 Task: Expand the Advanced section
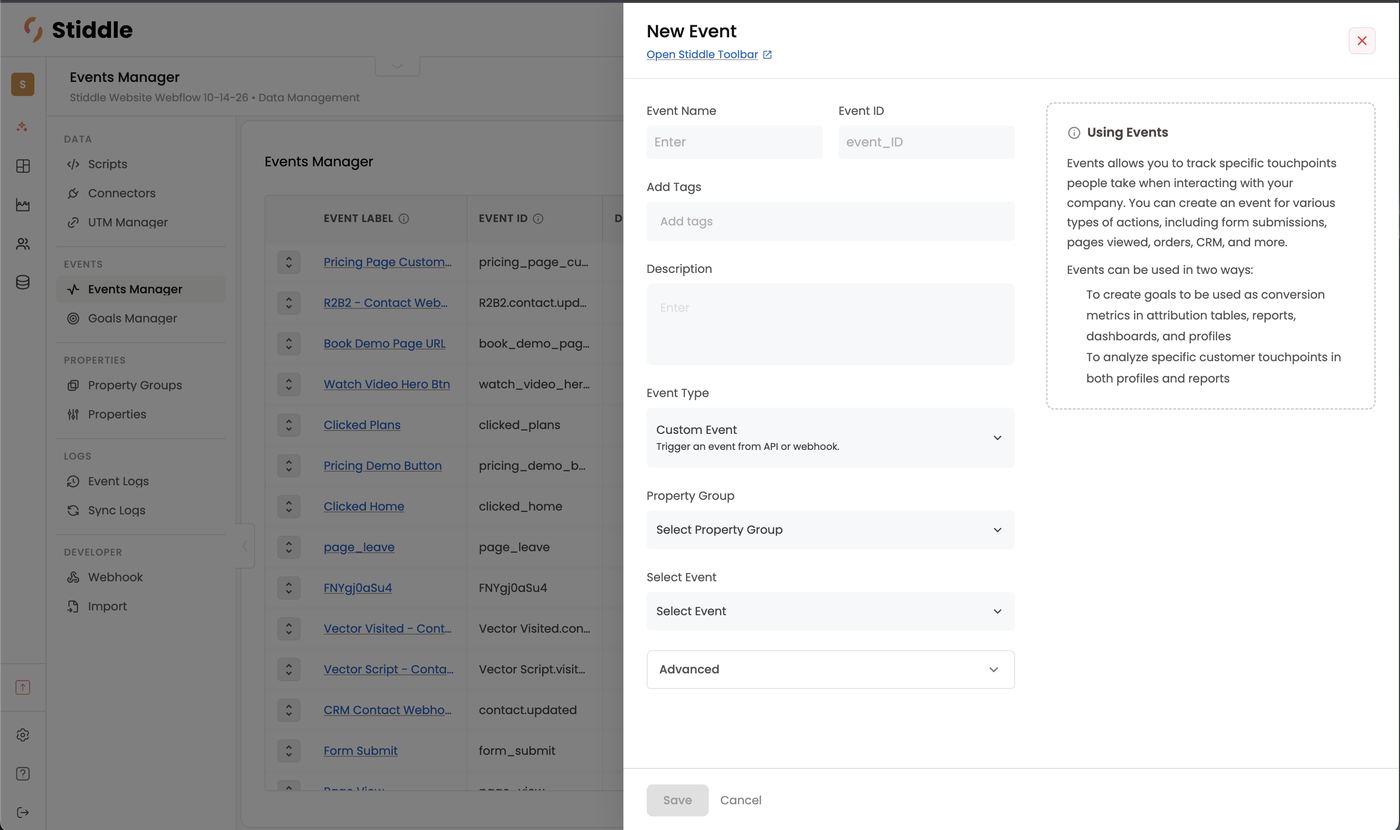click(x=830, y=670)
